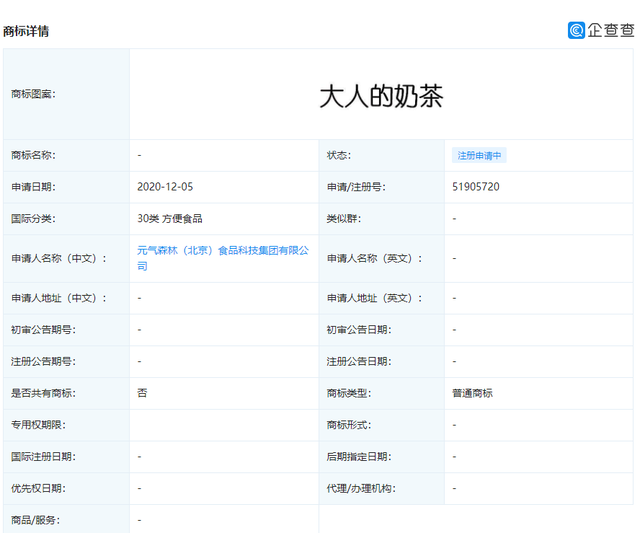
Task: Click the 状态 label
Action: (339, 155)
